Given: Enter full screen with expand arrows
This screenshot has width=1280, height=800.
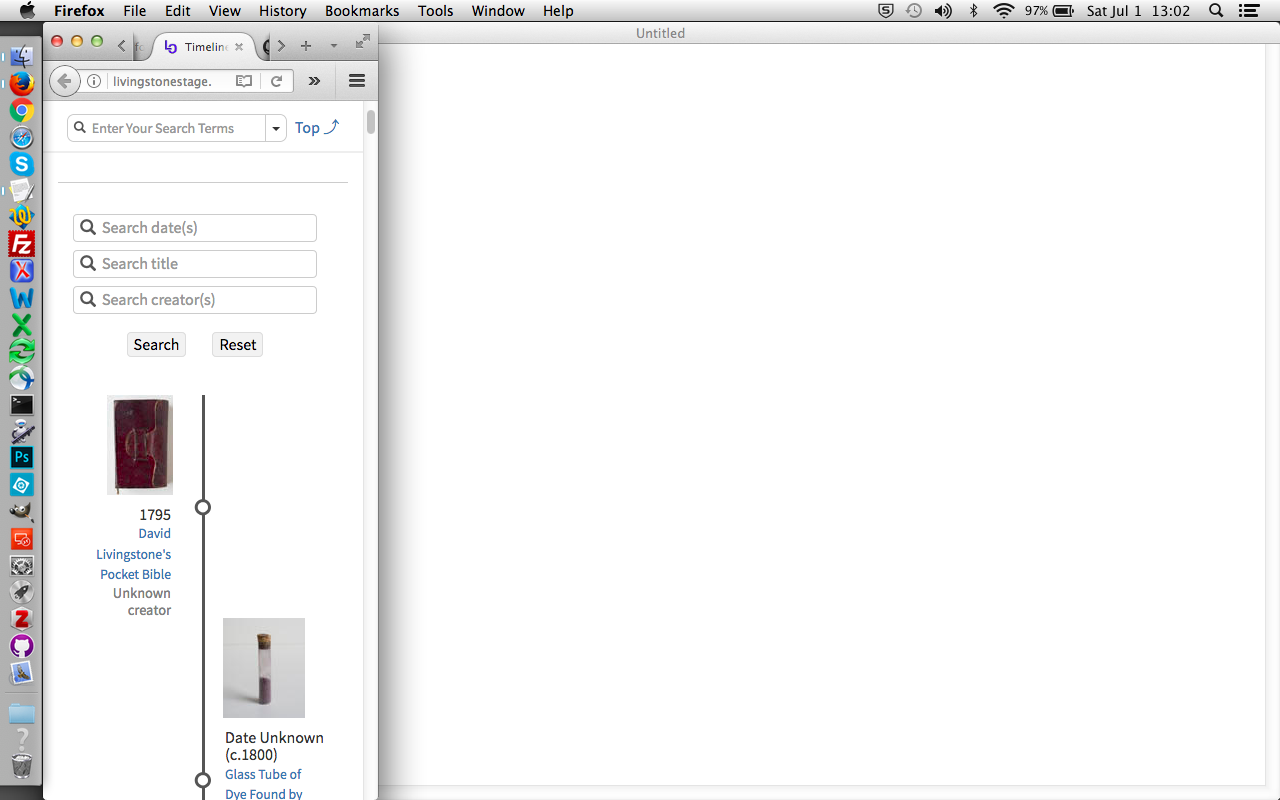Looking at the screenshot, I should pos(363,42).
